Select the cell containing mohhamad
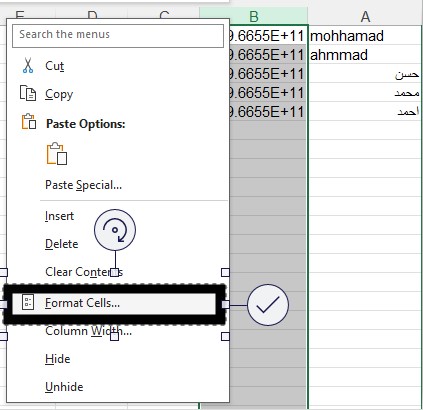Image resolution: width=423 pixels, height=410 pixels. tap(365, 36)
